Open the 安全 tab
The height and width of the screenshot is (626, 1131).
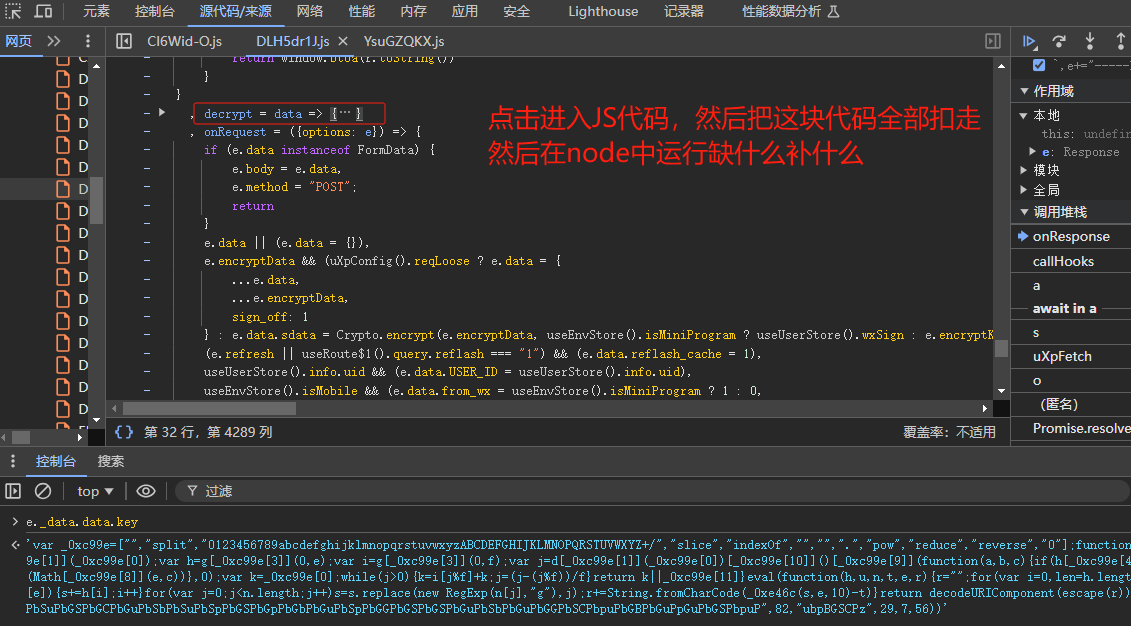coord(516,12)
